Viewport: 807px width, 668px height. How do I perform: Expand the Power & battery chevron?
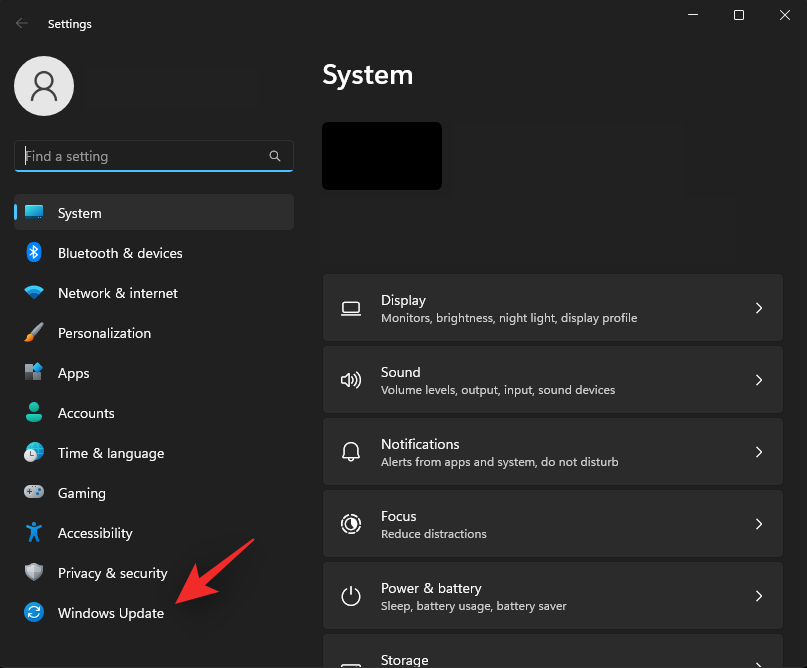click(758, 596)
